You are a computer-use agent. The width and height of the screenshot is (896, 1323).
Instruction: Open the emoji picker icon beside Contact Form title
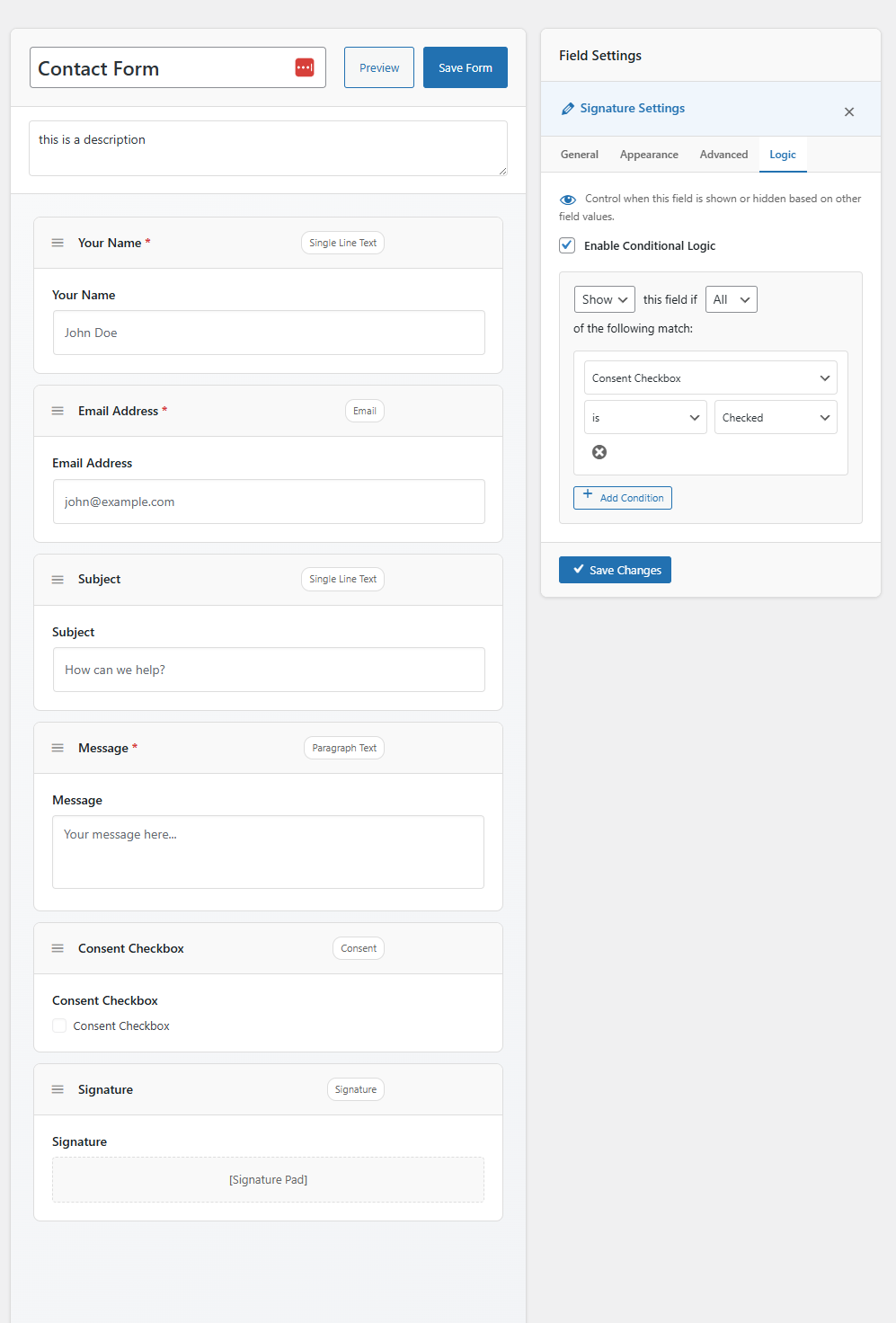click(304, 67)
